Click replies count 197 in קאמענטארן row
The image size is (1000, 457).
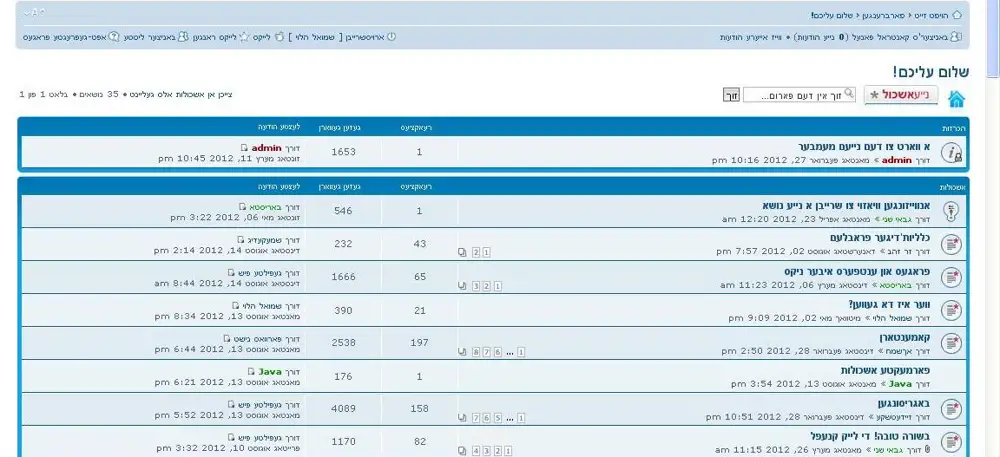click(419, 343)
